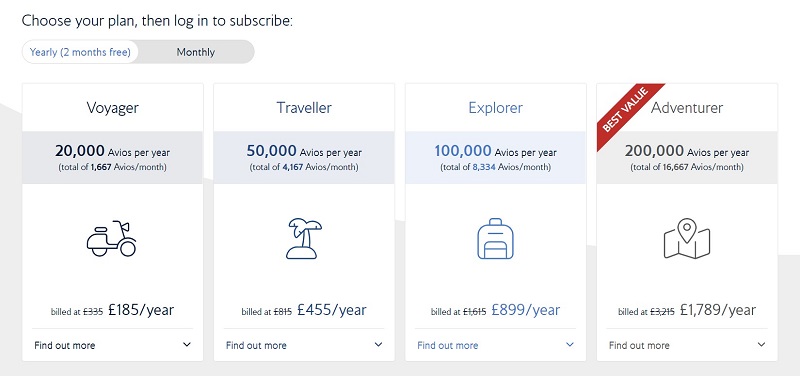The width and height of the screenshot is (800, 376).
Task: Expand the Adventurer plan chevron arrow
Action: click(x=761, y=345)
